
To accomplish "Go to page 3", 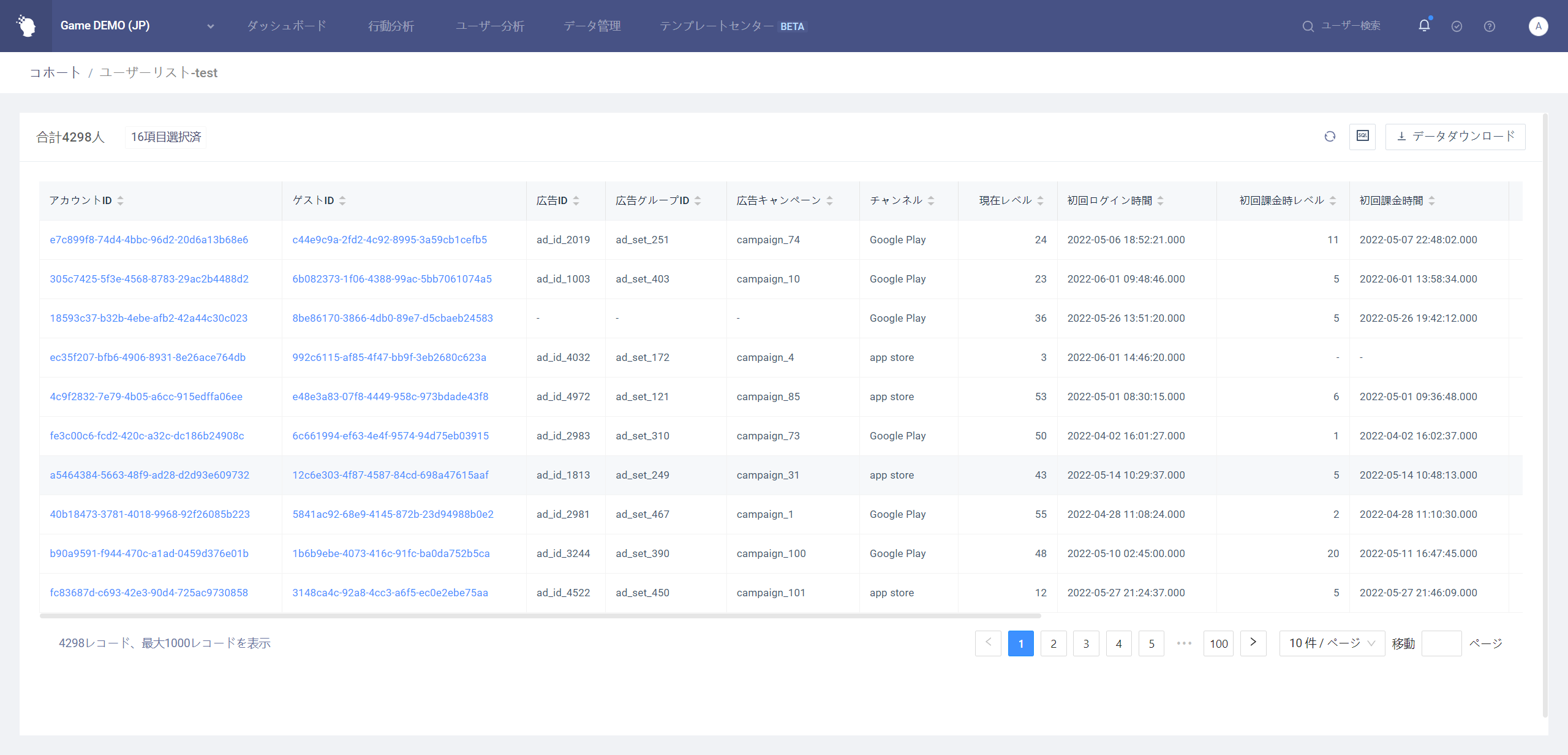I will coord(1086,643).
